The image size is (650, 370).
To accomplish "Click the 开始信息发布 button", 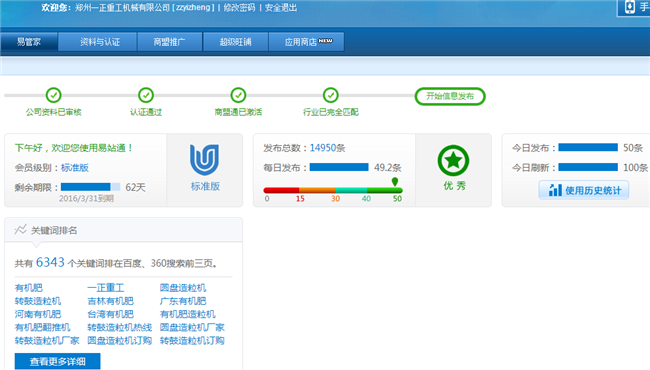I will coord(450,96).
